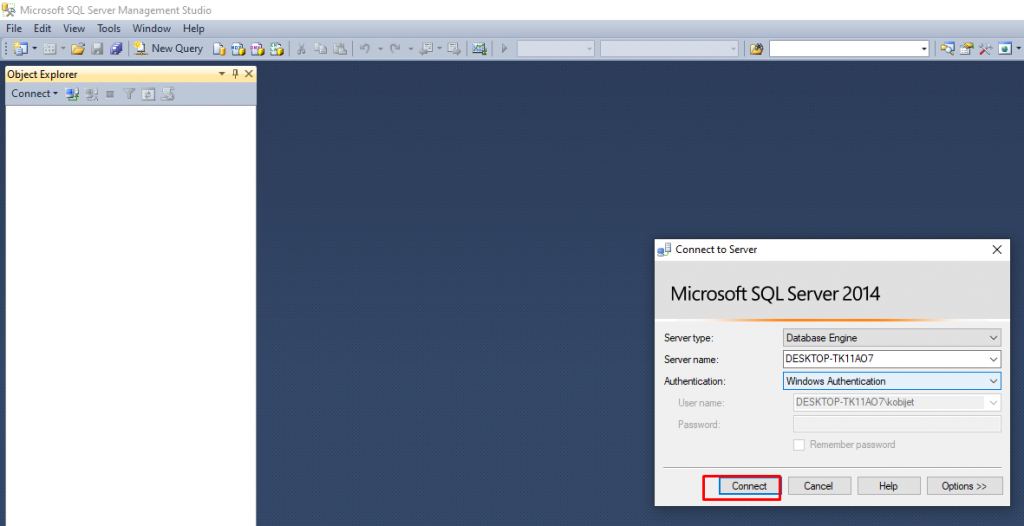This screenshot has height=526, width=1024.
Task: Close the Object Explorer panel
Action: [x=249, y=74]
